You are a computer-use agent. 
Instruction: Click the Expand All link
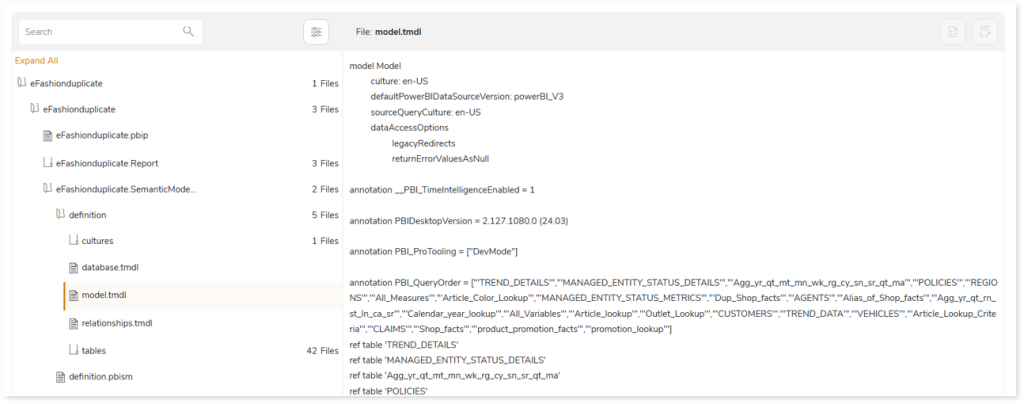click(x=36, y=60)
